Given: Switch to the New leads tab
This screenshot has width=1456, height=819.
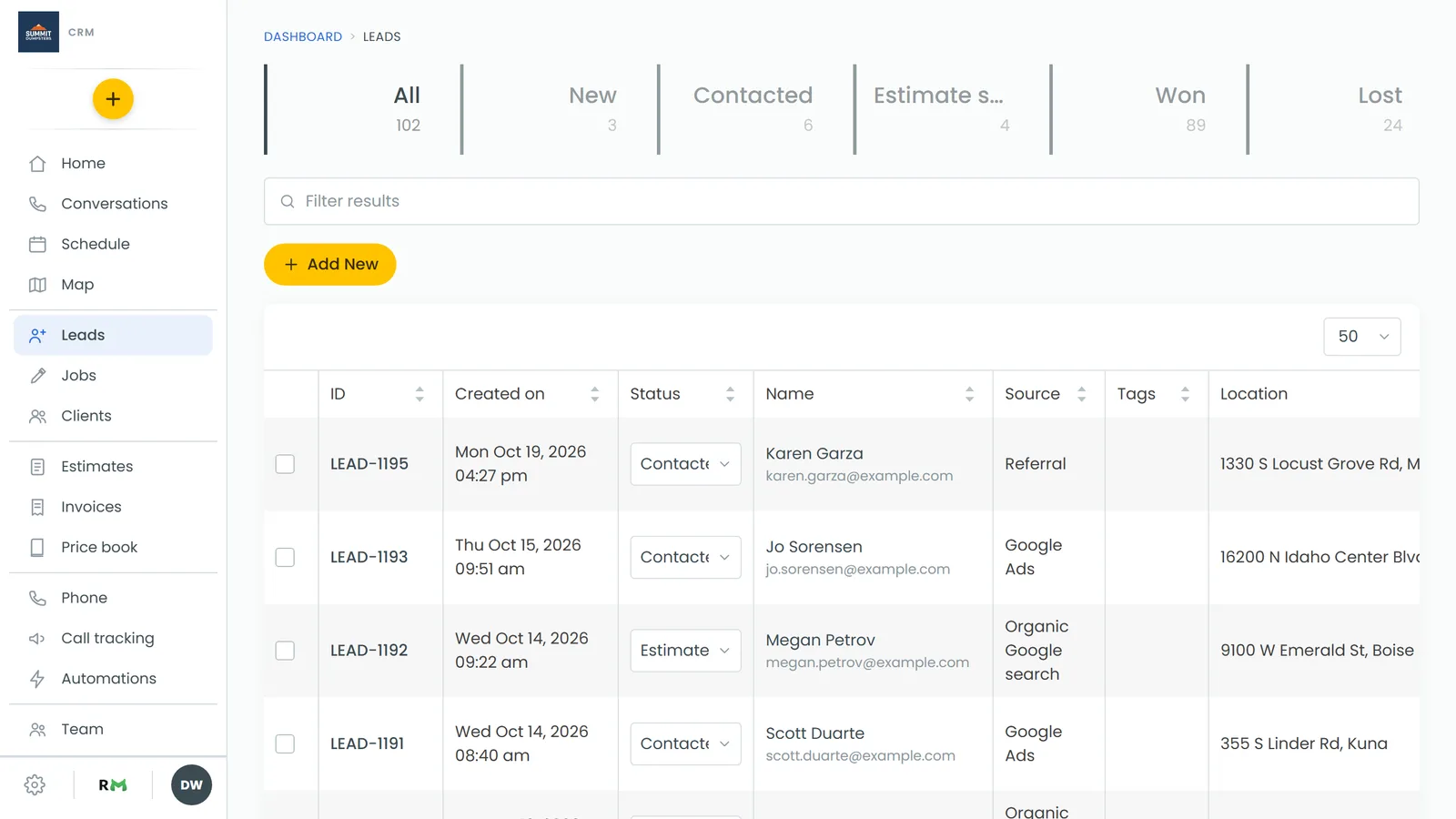Looking at the screenshot, I should coord(560,109).
